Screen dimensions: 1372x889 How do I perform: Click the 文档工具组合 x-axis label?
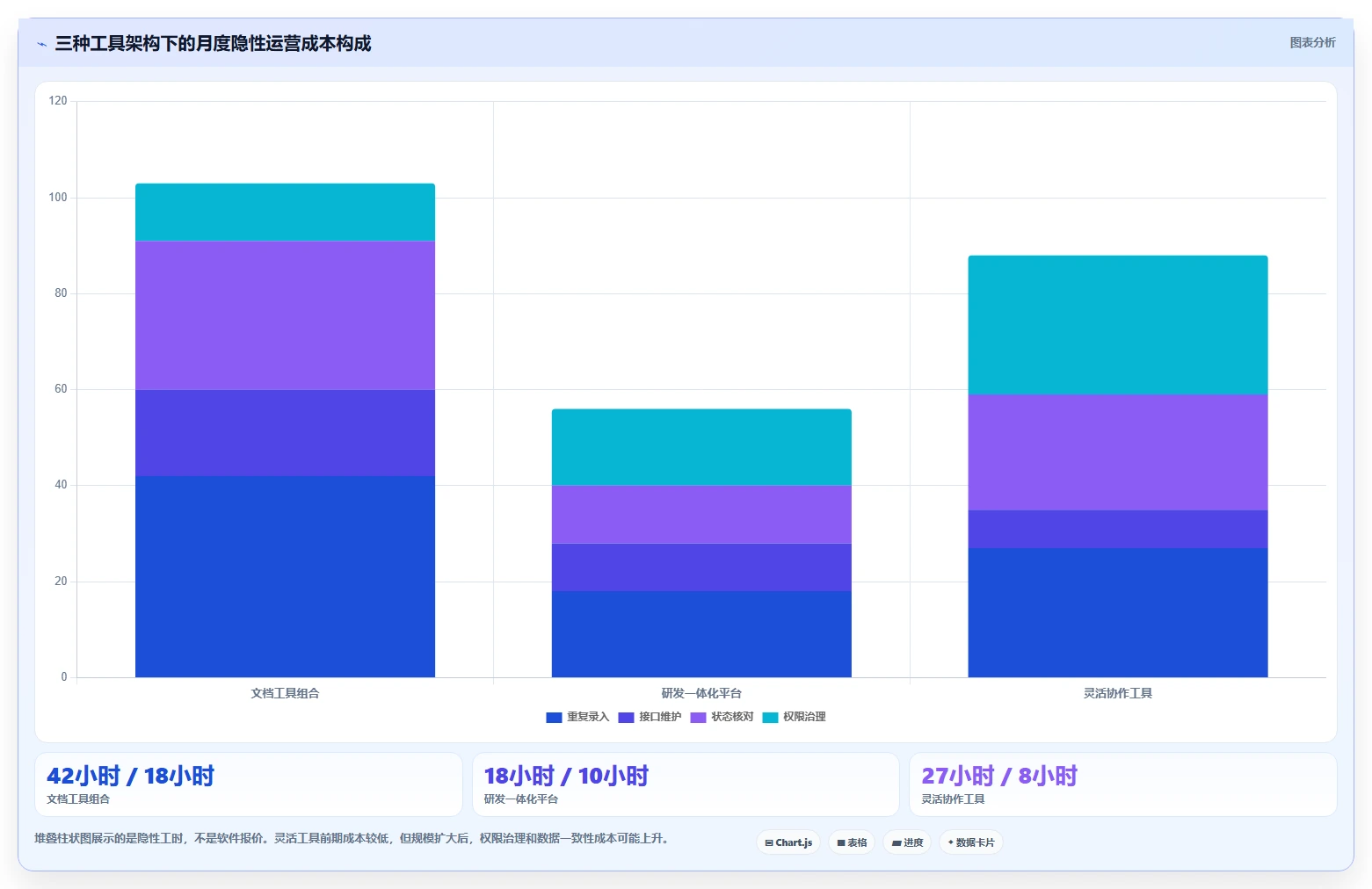(x=285, y=693)
